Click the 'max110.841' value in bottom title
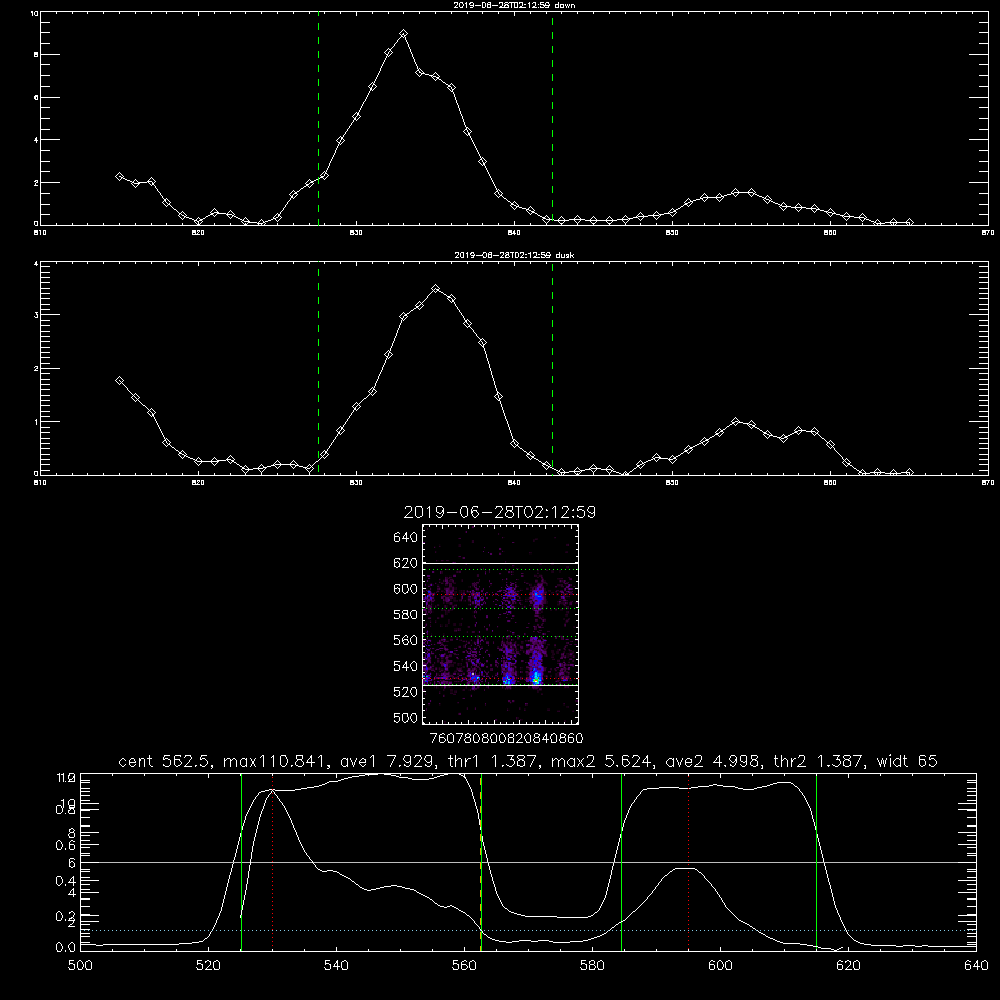Viewport: 1000px width, 1000px height. coord(274,761)
